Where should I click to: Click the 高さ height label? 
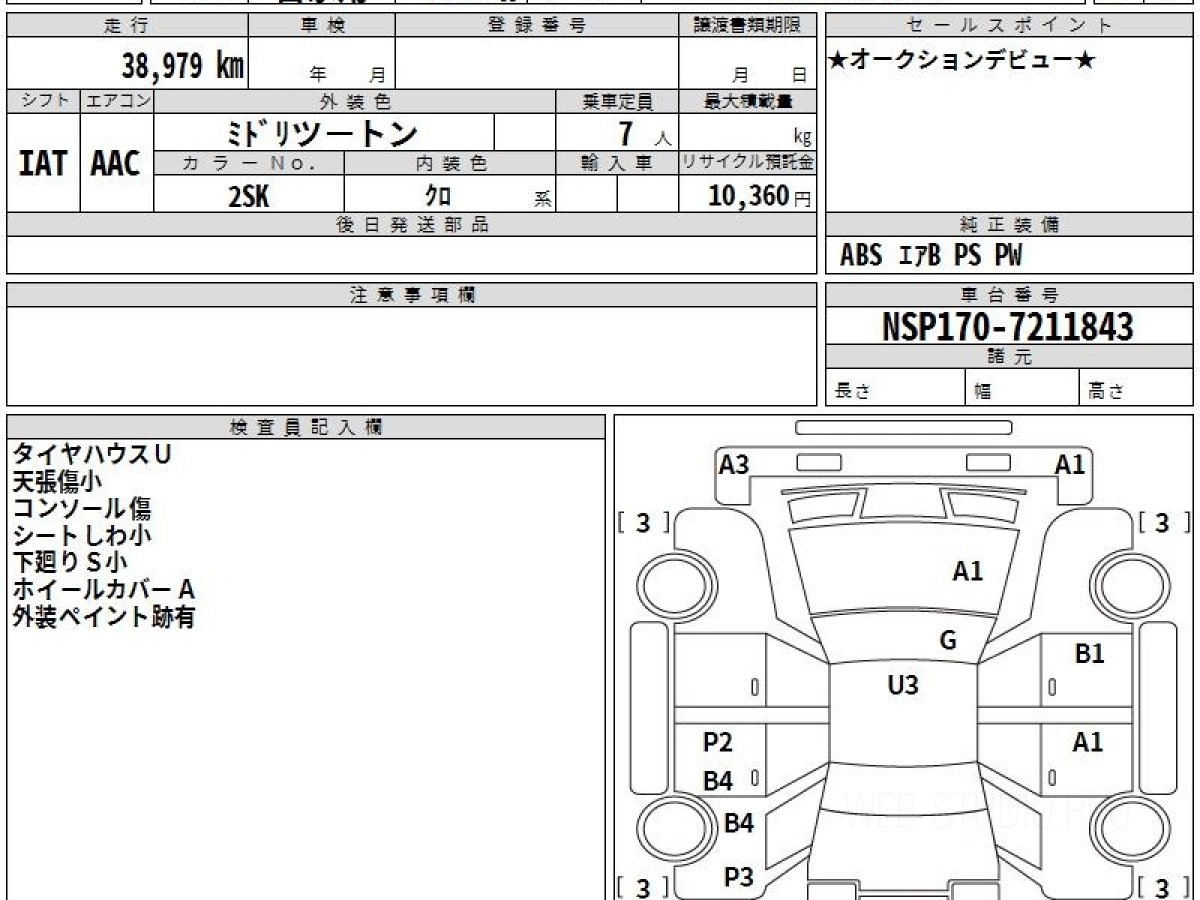1107,391
